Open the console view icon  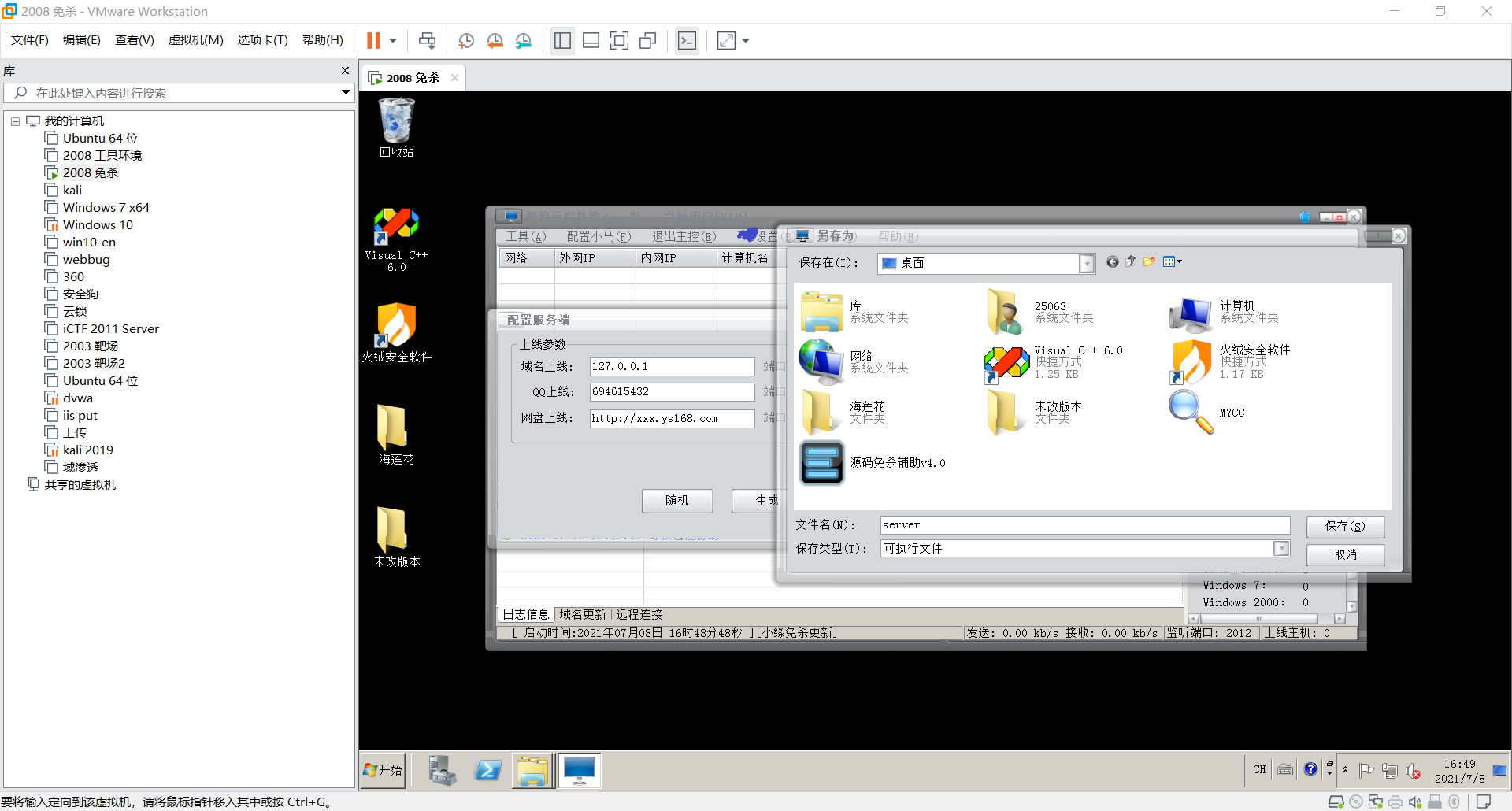[687, 40]
